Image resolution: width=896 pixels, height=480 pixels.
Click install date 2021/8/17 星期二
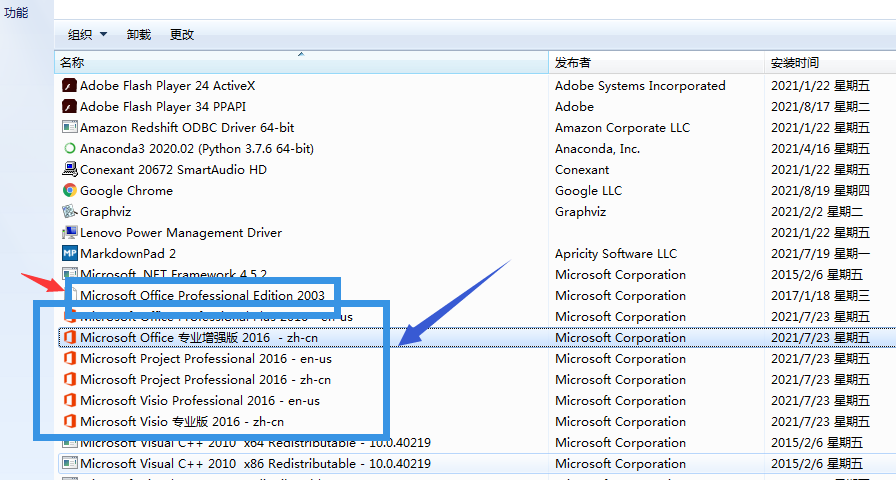pos(821,107)
